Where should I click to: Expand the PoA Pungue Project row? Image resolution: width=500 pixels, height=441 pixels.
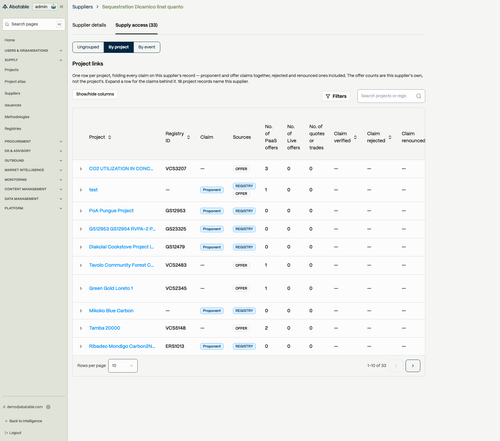click(x=81, y=211)
